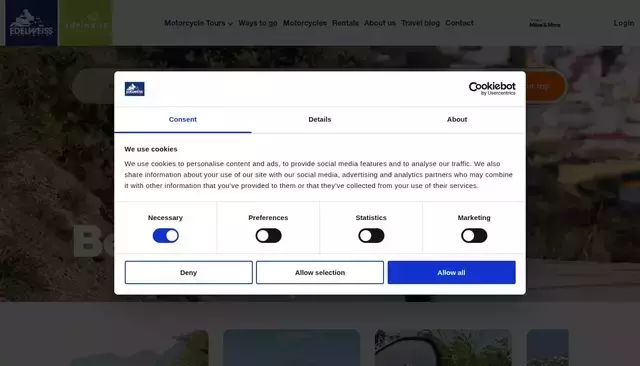Screen dimensions: 640x366
Task: Open the Rentals menu item
Action: click(345, 23)
